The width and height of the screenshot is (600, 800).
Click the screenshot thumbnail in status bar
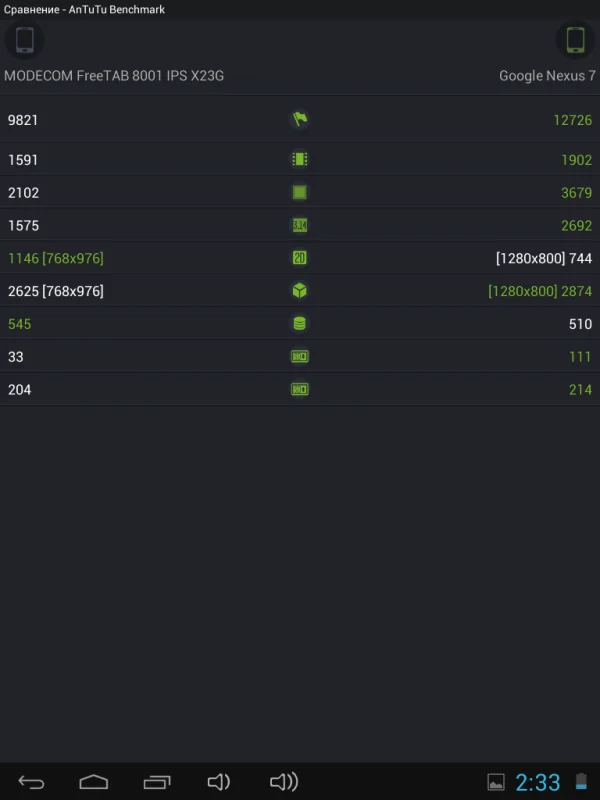(x=497, y=782)
